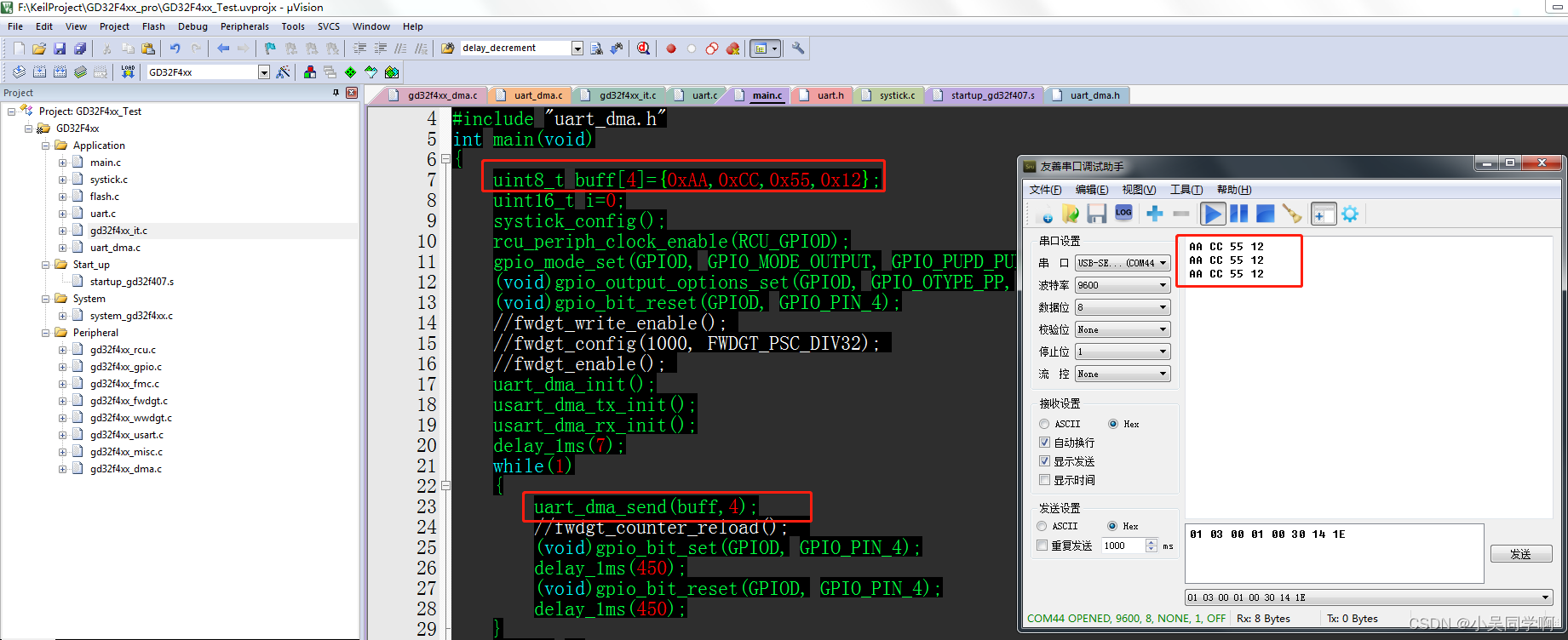The height and width of the screenshot is (640, 1568).
Task: Click the blue plus icon in serial assistant
Action: pyautogui.click(x=1155, y=214)
